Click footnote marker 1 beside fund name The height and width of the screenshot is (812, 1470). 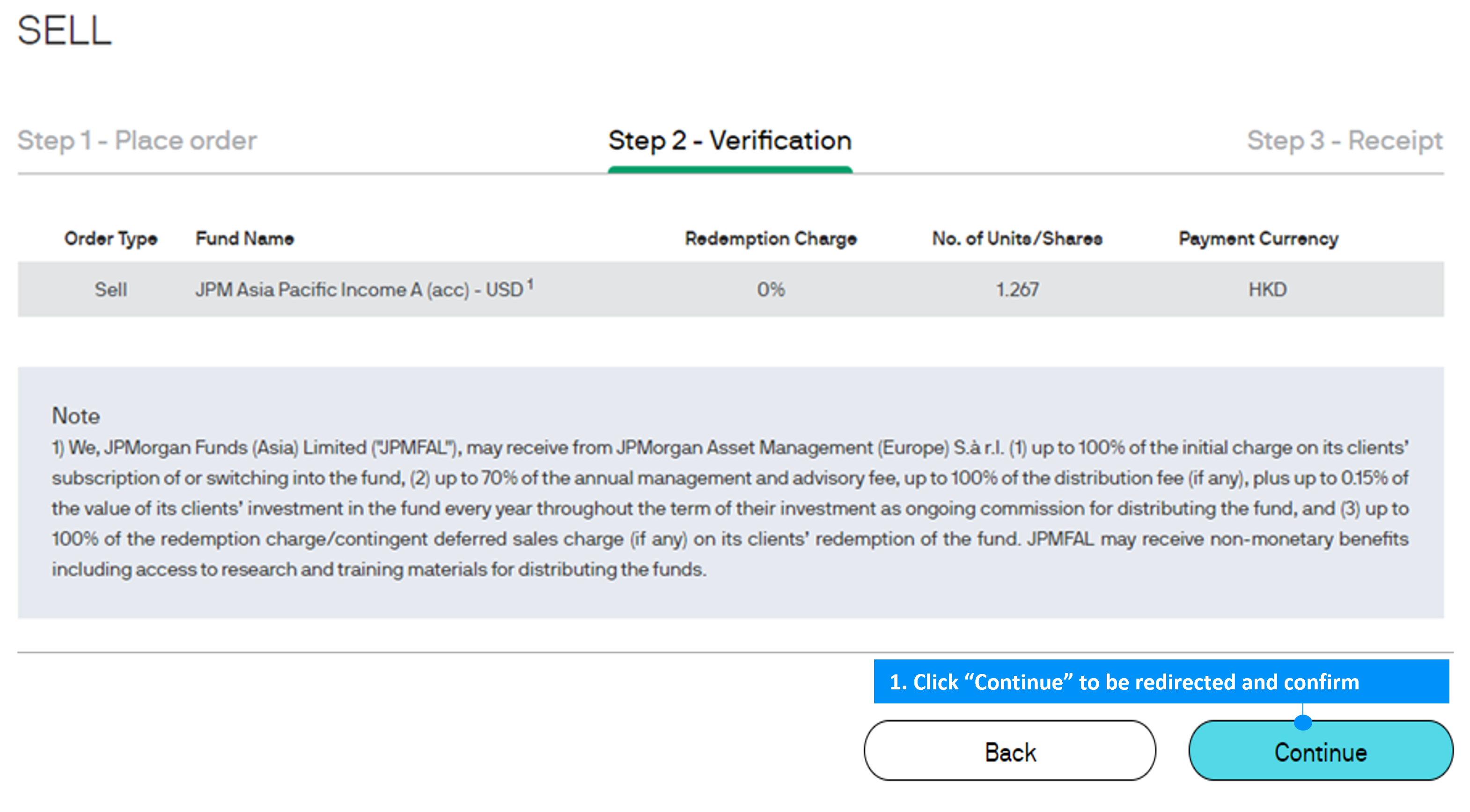(530, 284)
